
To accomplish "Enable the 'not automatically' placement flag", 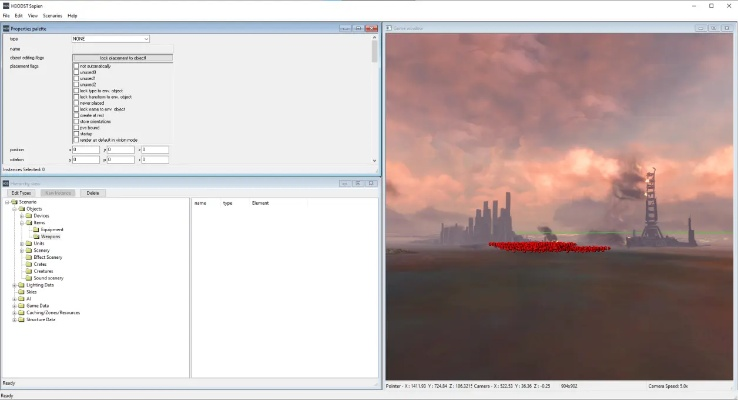I will pos(76,66).
